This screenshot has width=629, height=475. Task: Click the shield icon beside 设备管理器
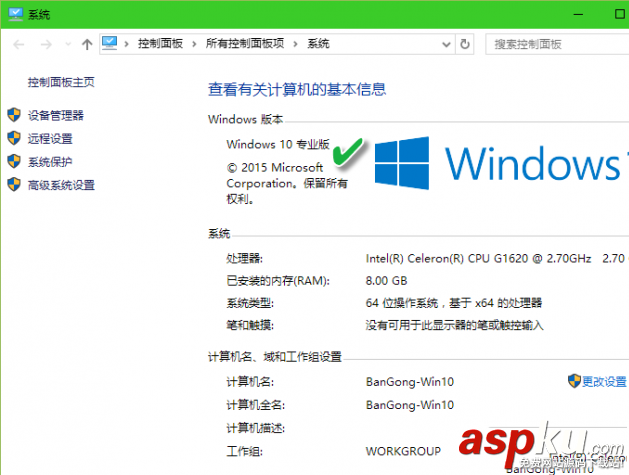(x=14, y=115)
